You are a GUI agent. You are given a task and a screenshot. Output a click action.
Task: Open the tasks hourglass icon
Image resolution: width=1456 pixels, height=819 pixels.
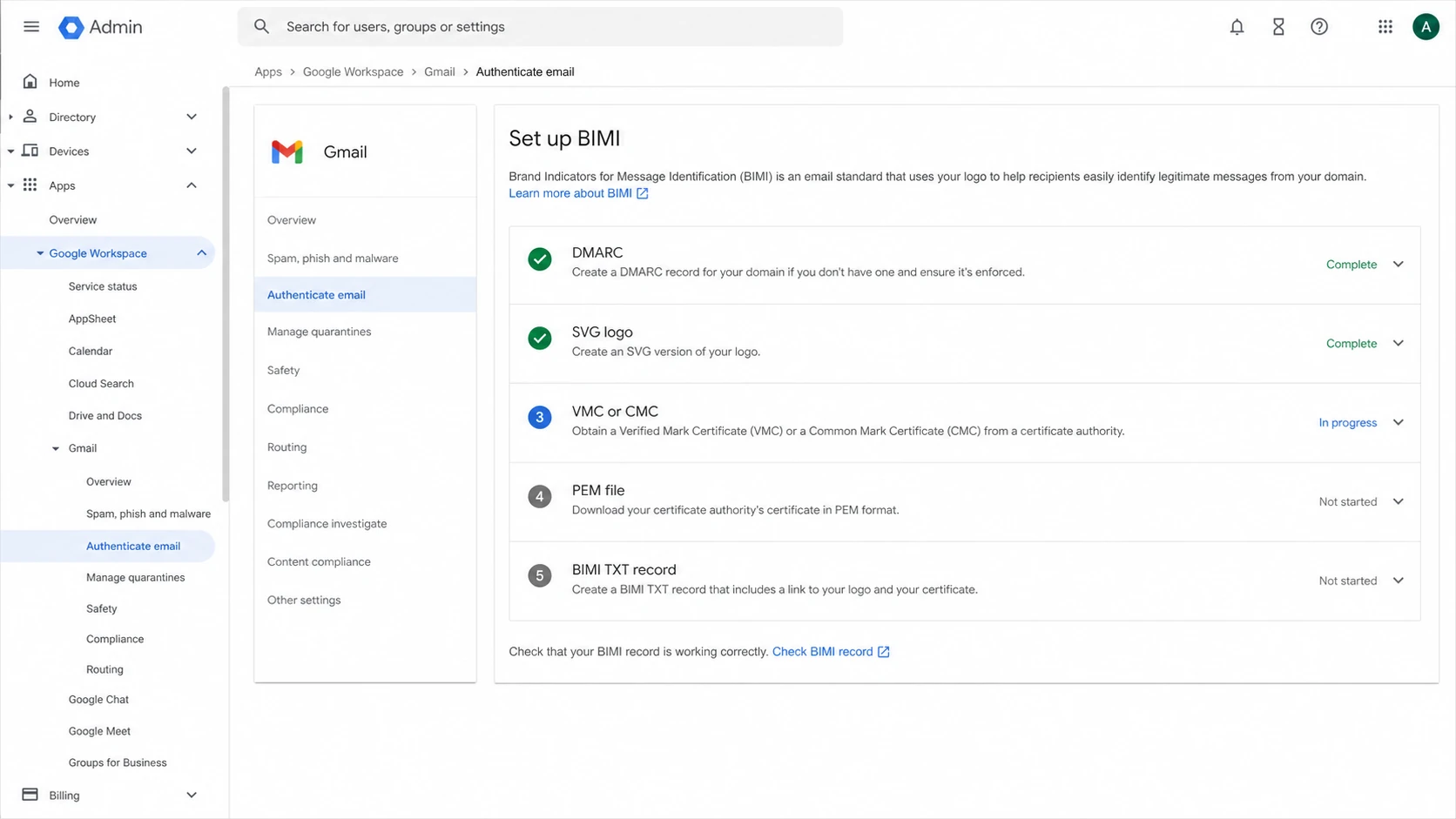[1278, 27]
